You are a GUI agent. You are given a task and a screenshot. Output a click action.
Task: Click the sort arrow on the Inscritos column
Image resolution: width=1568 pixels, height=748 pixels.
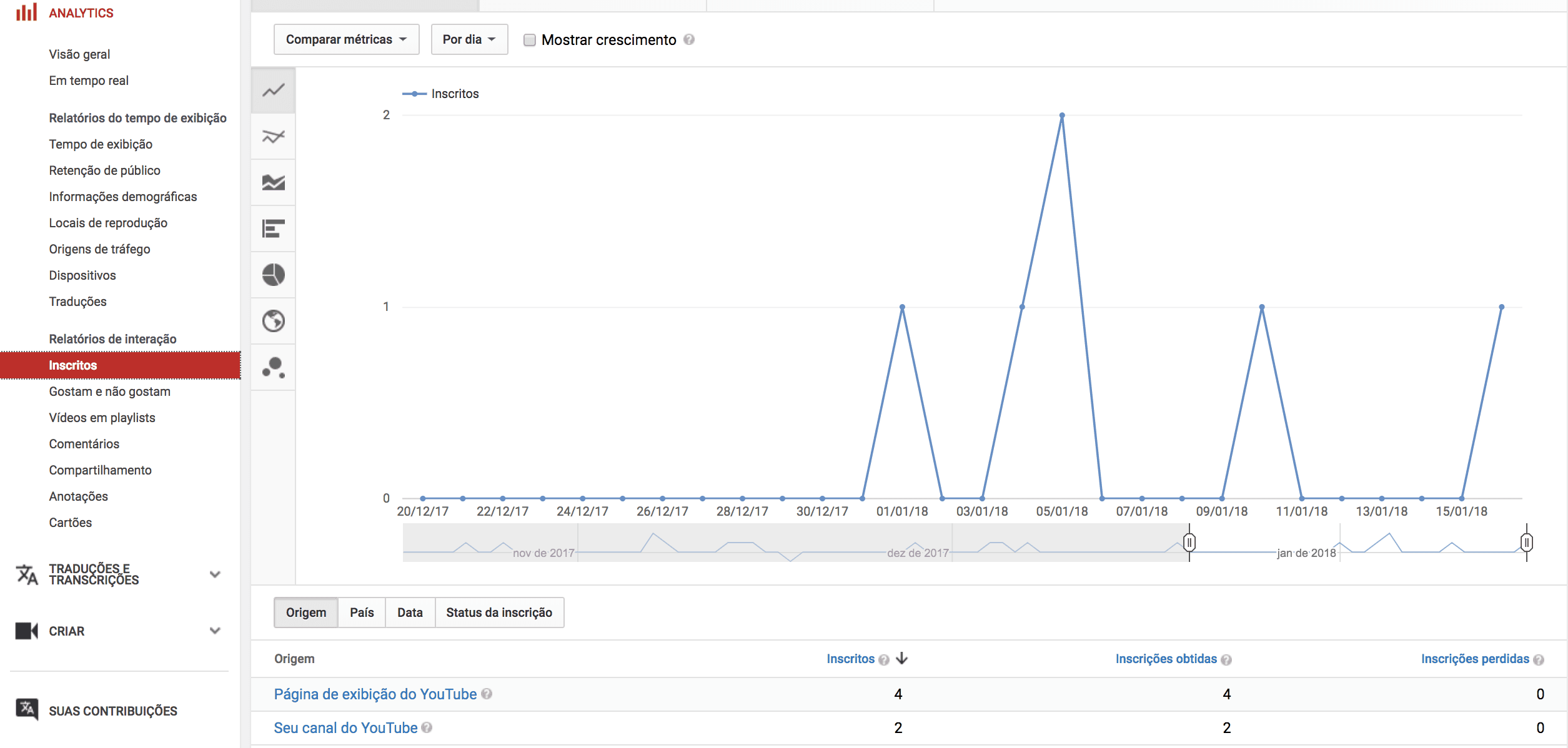[901, 658]
